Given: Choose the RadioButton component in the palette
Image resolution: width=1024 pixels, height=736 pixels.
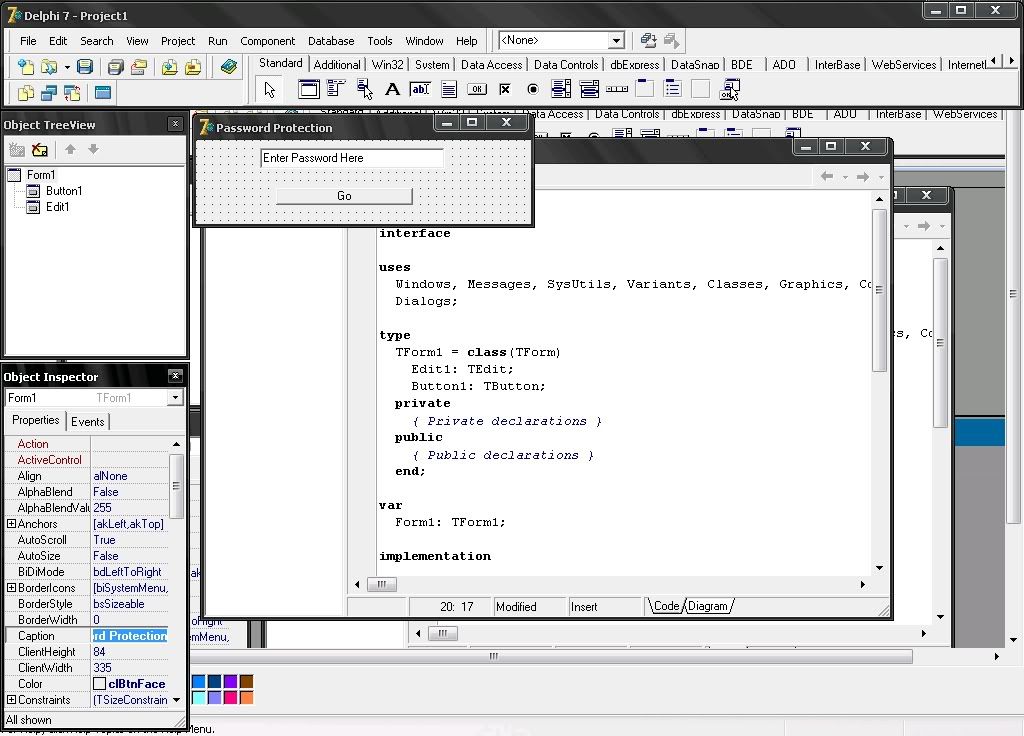Looking at the screenshot, I should point(532,89).
